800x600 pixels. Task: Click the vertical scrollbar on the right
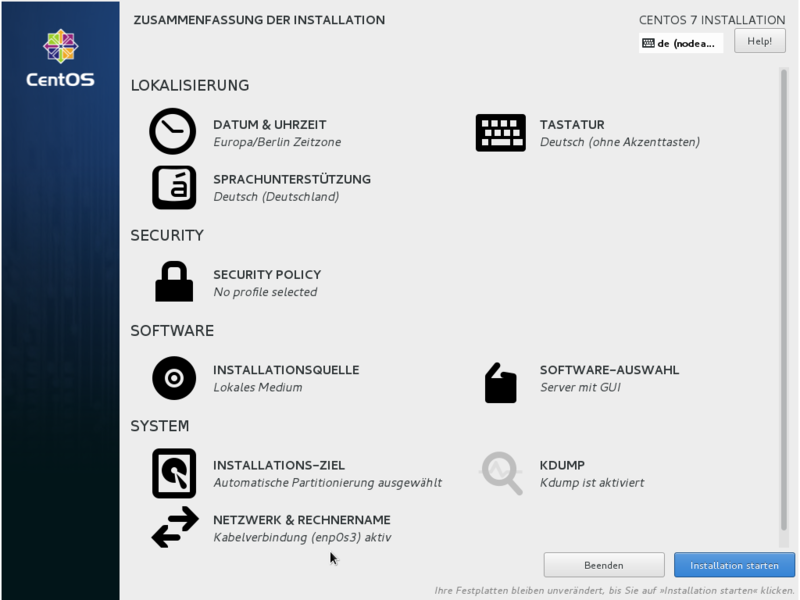[784, 300]
